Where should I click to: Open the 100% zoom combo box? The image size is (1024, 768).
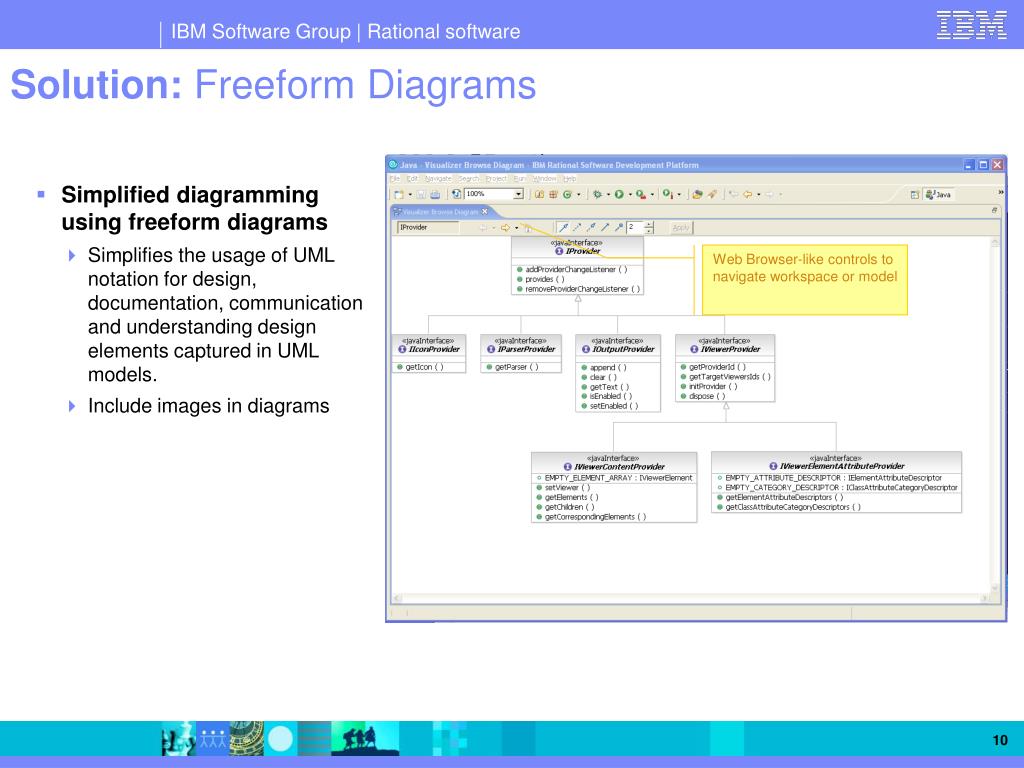(494, 194)
